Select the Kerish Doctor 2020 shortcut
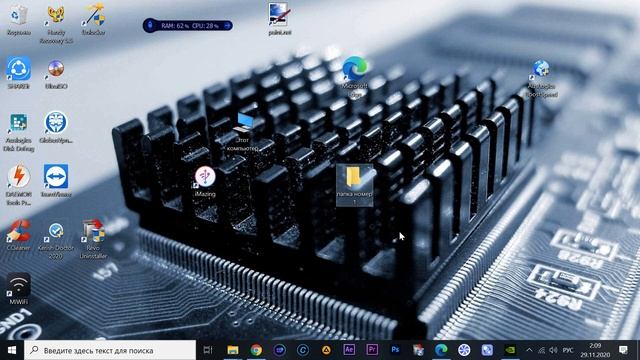 tap(56, 240)
